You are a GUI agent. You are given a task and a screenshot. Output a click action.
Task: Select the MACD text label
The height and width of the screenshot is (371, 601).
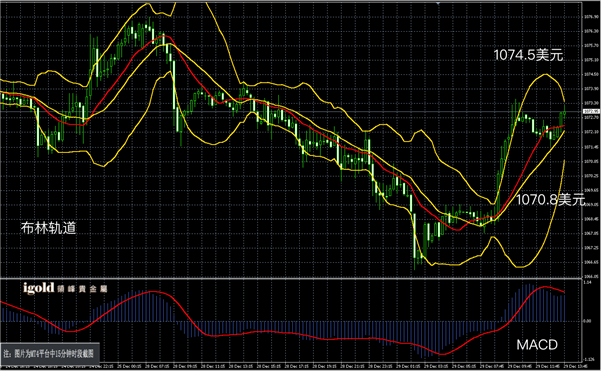(537, 345)
